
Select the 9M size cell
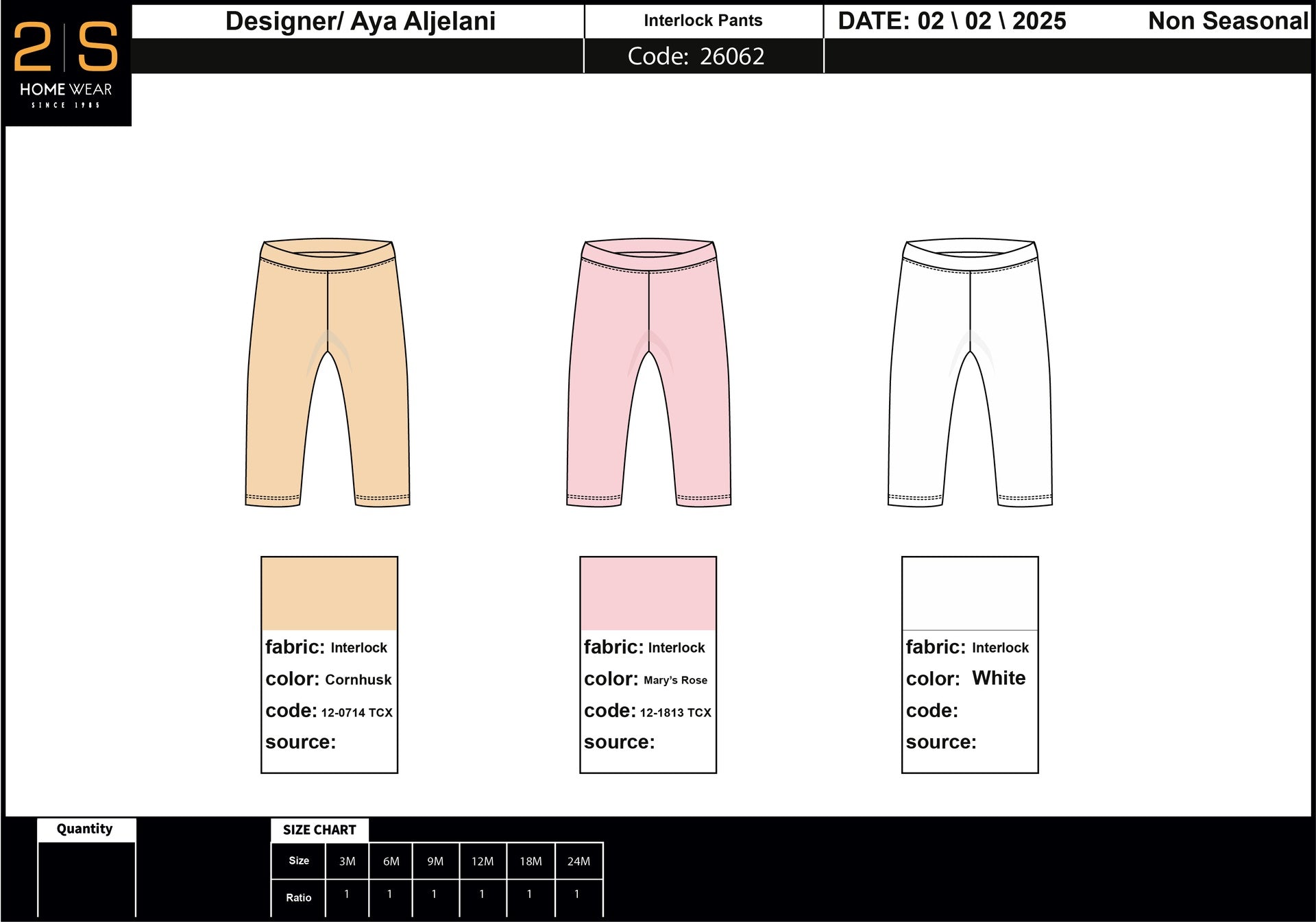point(435,861)
